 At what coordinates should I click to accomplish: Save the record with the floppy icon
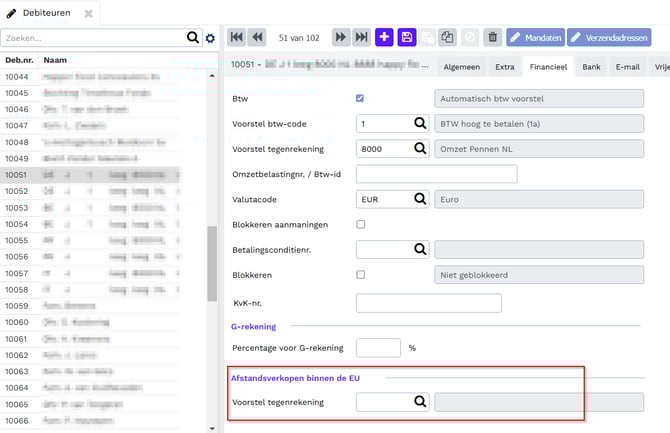coord(407,37)
